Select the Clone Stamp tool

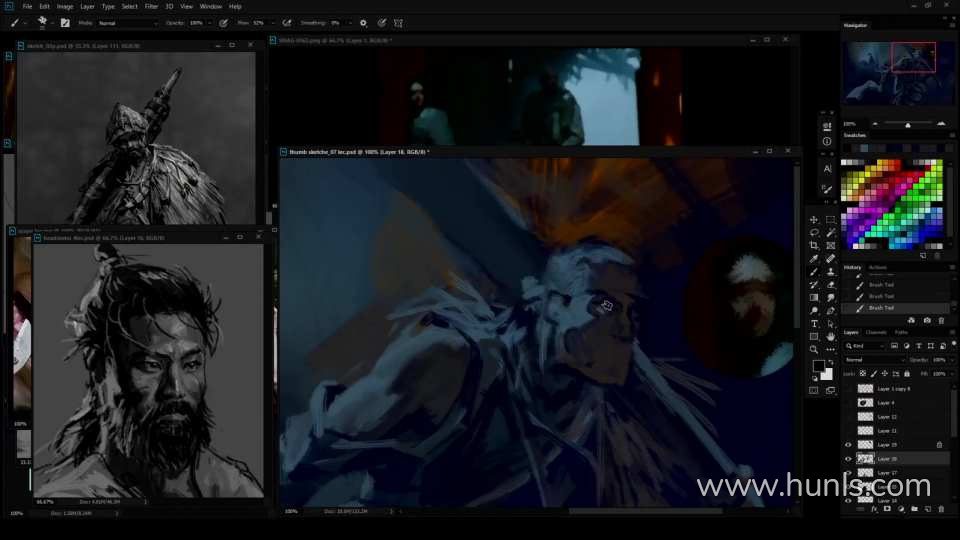coord(831,272)
